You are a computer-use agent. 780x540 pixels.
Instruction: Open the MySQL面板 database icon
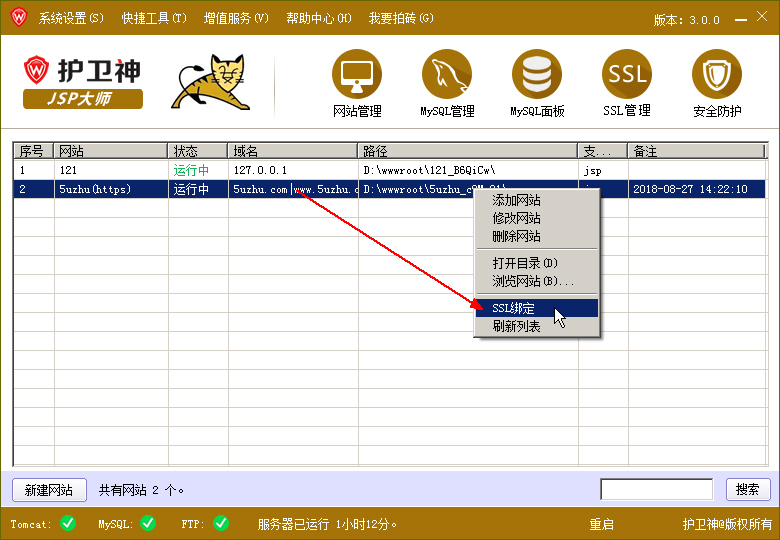pos(537,74)
